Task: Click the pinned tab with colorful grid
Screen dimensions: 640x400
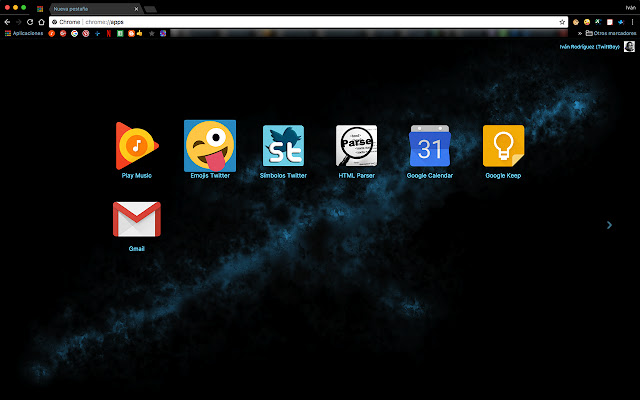Action: click(40, 9)
